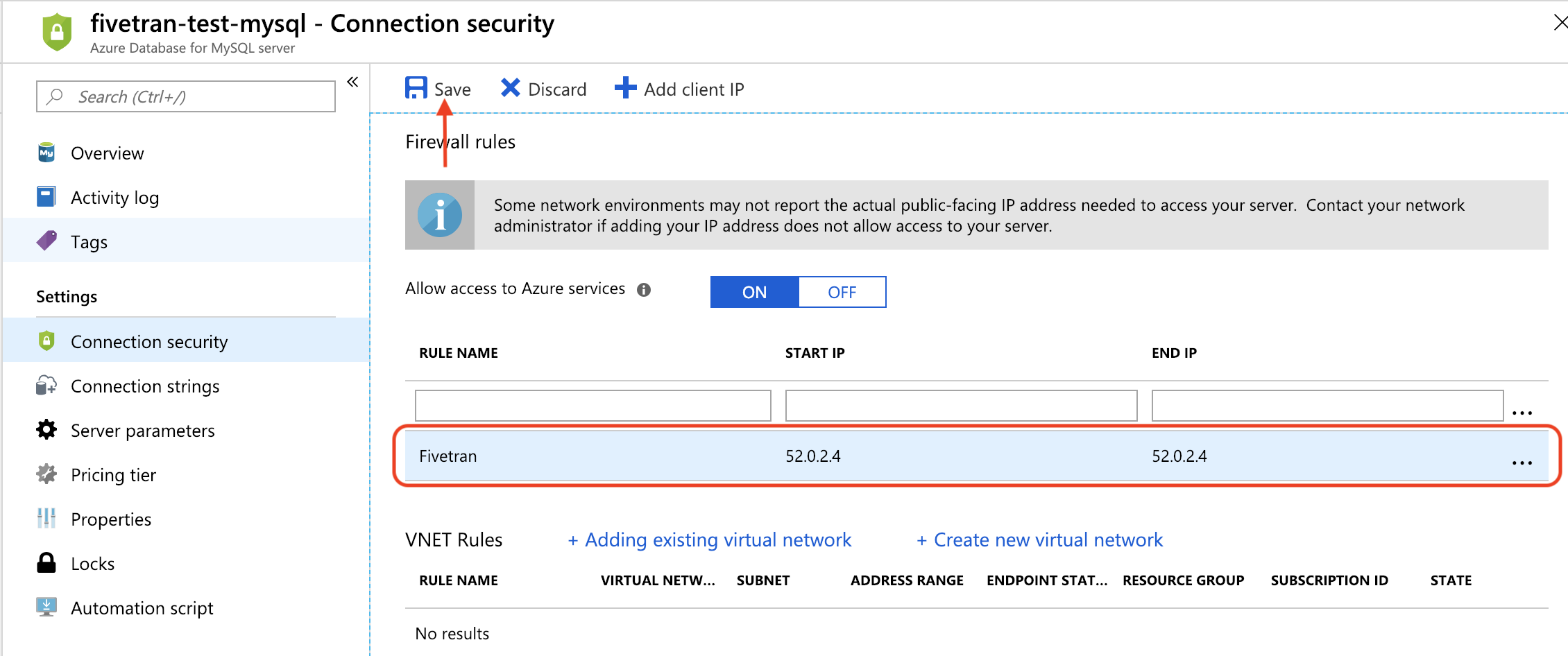Image resolution: width=1568 pixels, height=656 pixels.
Task: Click the Pricing tier gear icon
Action: coord(46,474)
